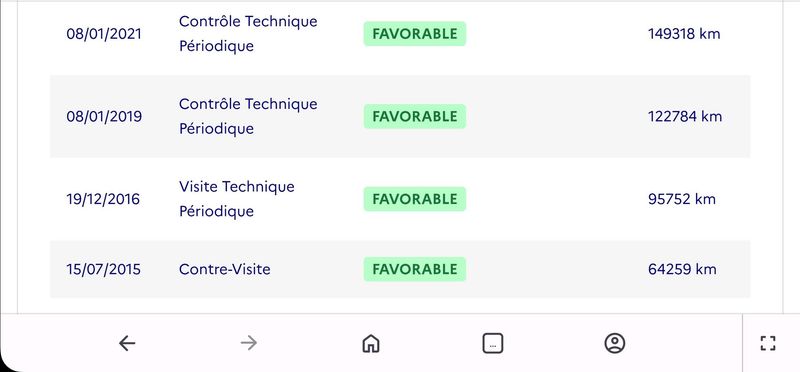Viewport: 800px width, 372px height.
Task: Select the 64259 km mileage value
Action: (x=682, y=269)
